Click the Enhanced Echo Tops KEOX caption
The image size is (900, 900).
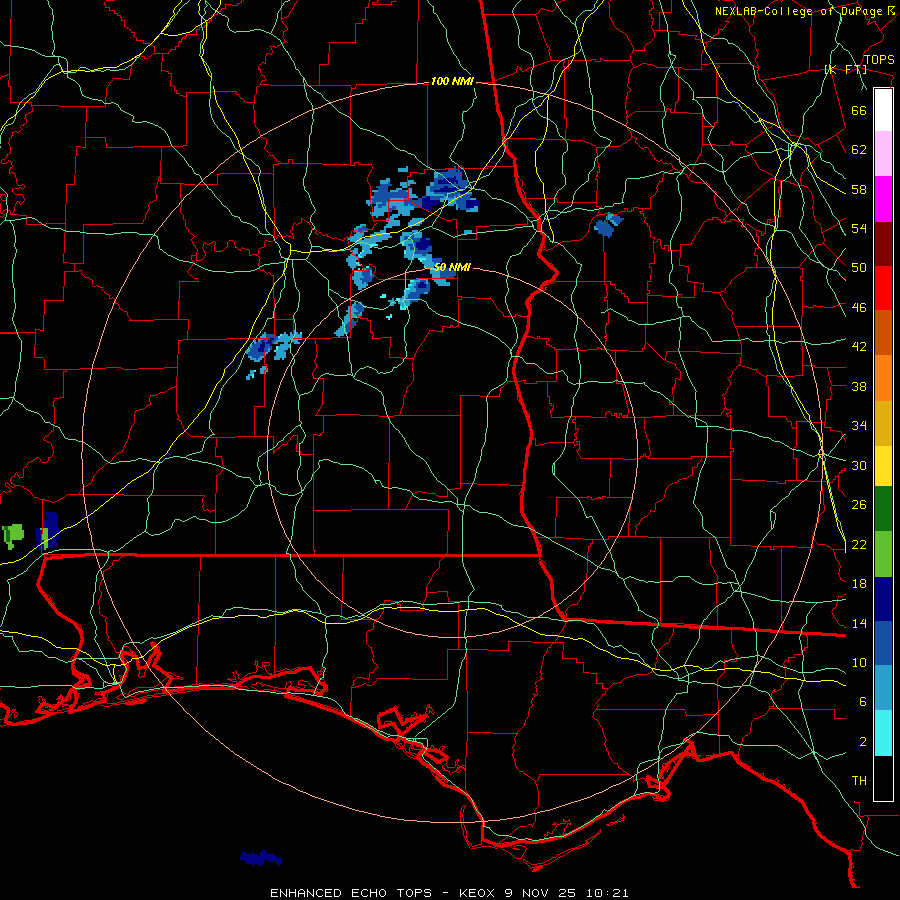[x=449, y=893]
